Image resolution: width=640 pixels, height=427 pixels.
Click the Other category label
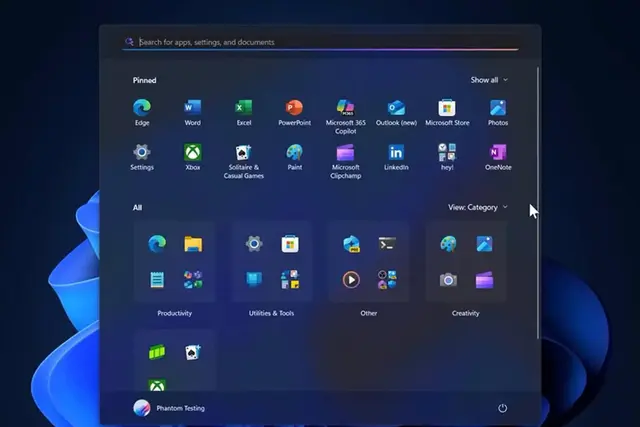point(369,313)
